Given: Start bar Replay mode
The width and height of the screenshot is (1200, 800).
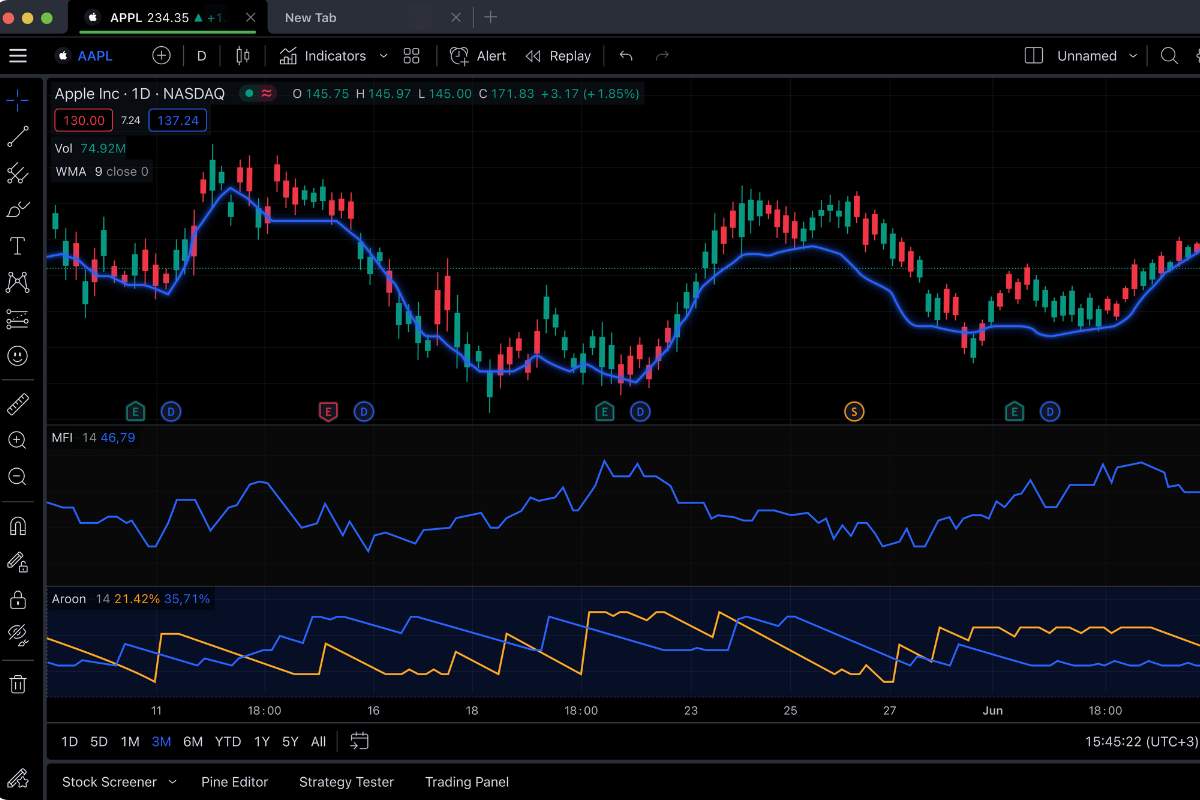Looking at the screenshot, I should [558, 56].
